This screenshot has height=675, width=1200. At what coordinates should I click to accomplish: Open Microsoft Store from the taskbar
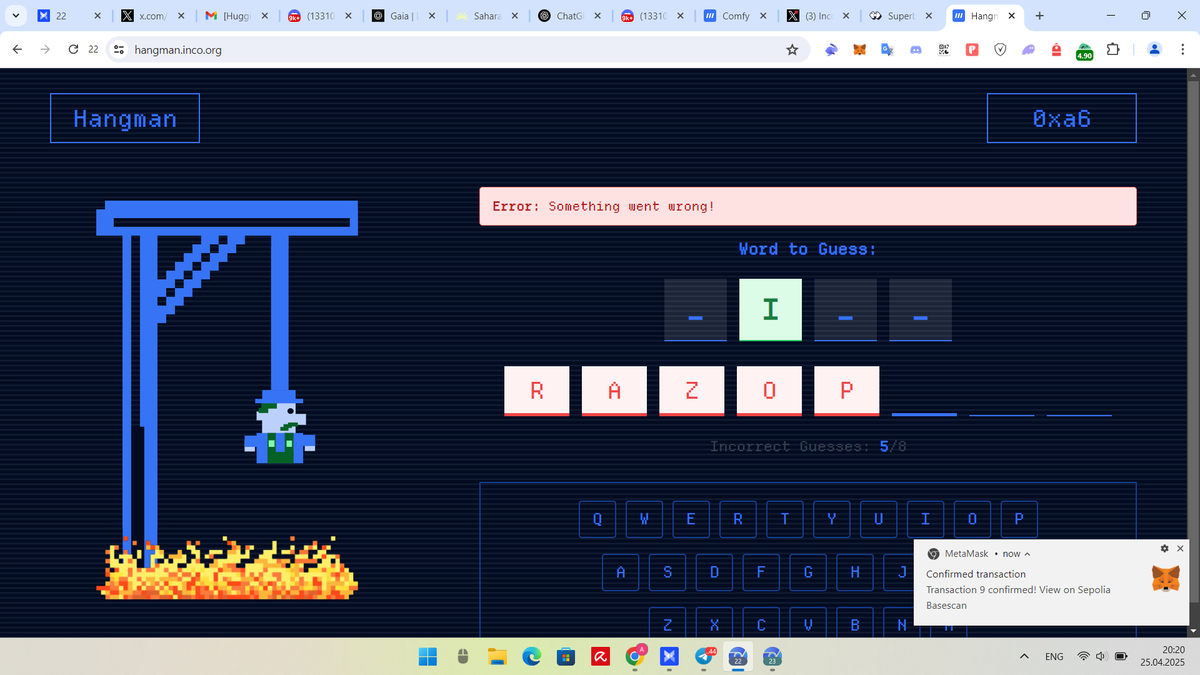pos(566,657)
